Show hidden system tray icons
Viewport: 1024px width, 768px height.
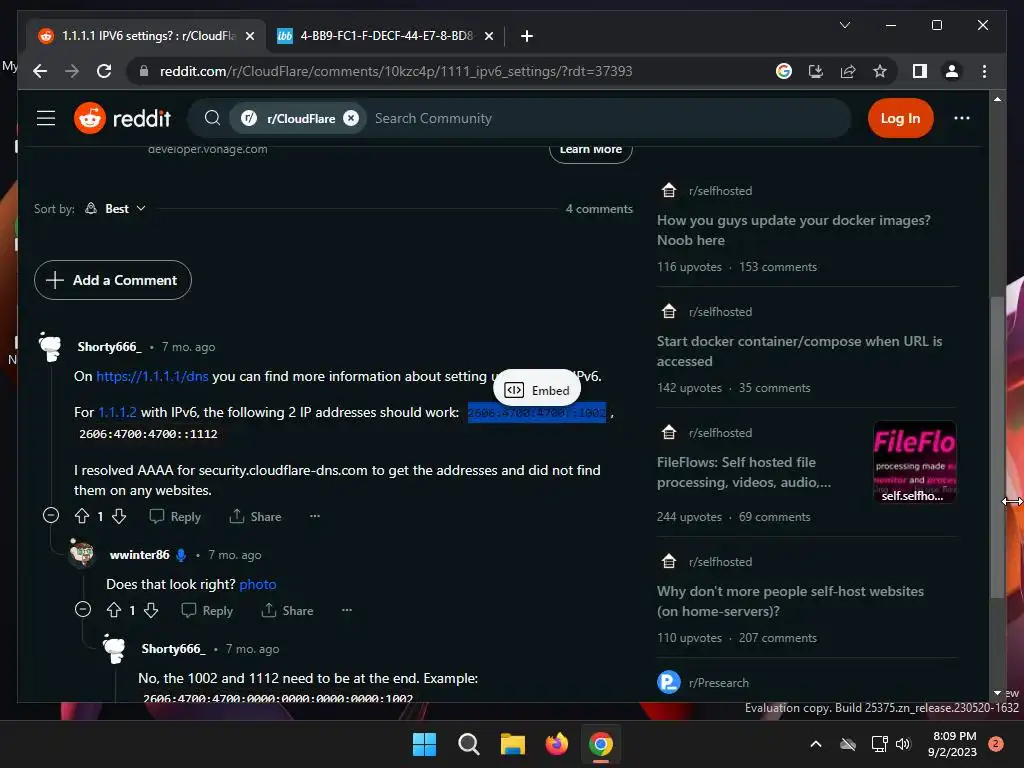click(x=816, y=744)
